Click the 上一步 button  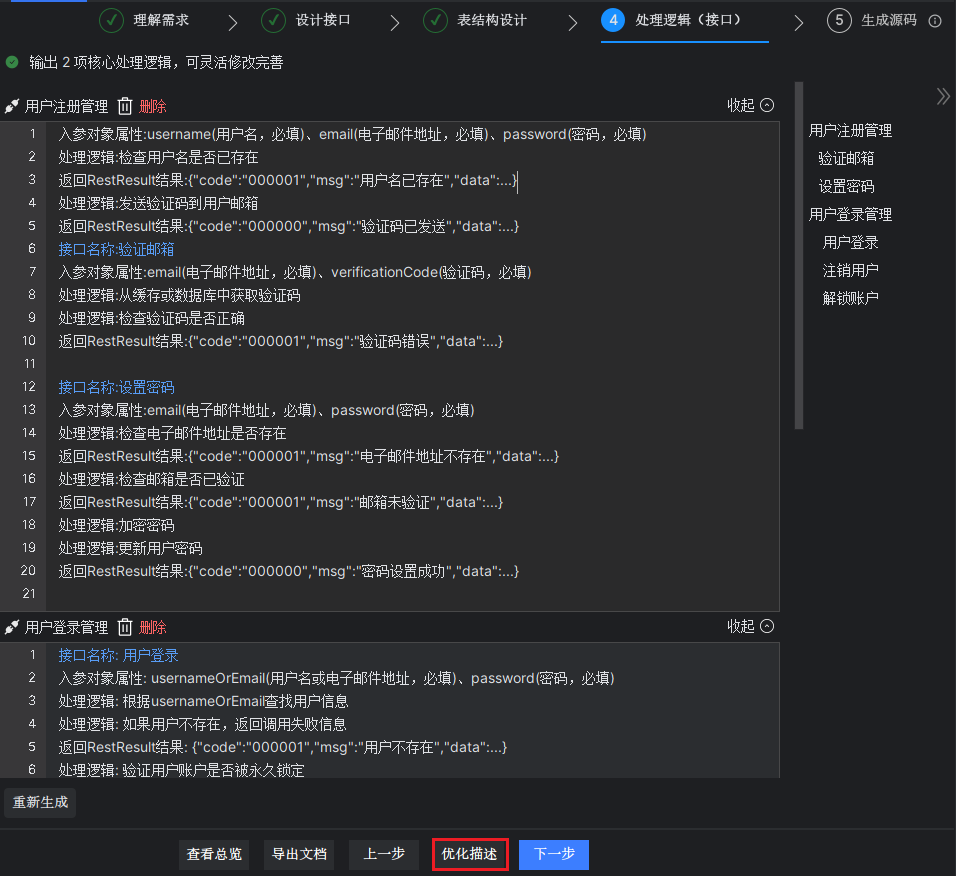coord(383,854)
